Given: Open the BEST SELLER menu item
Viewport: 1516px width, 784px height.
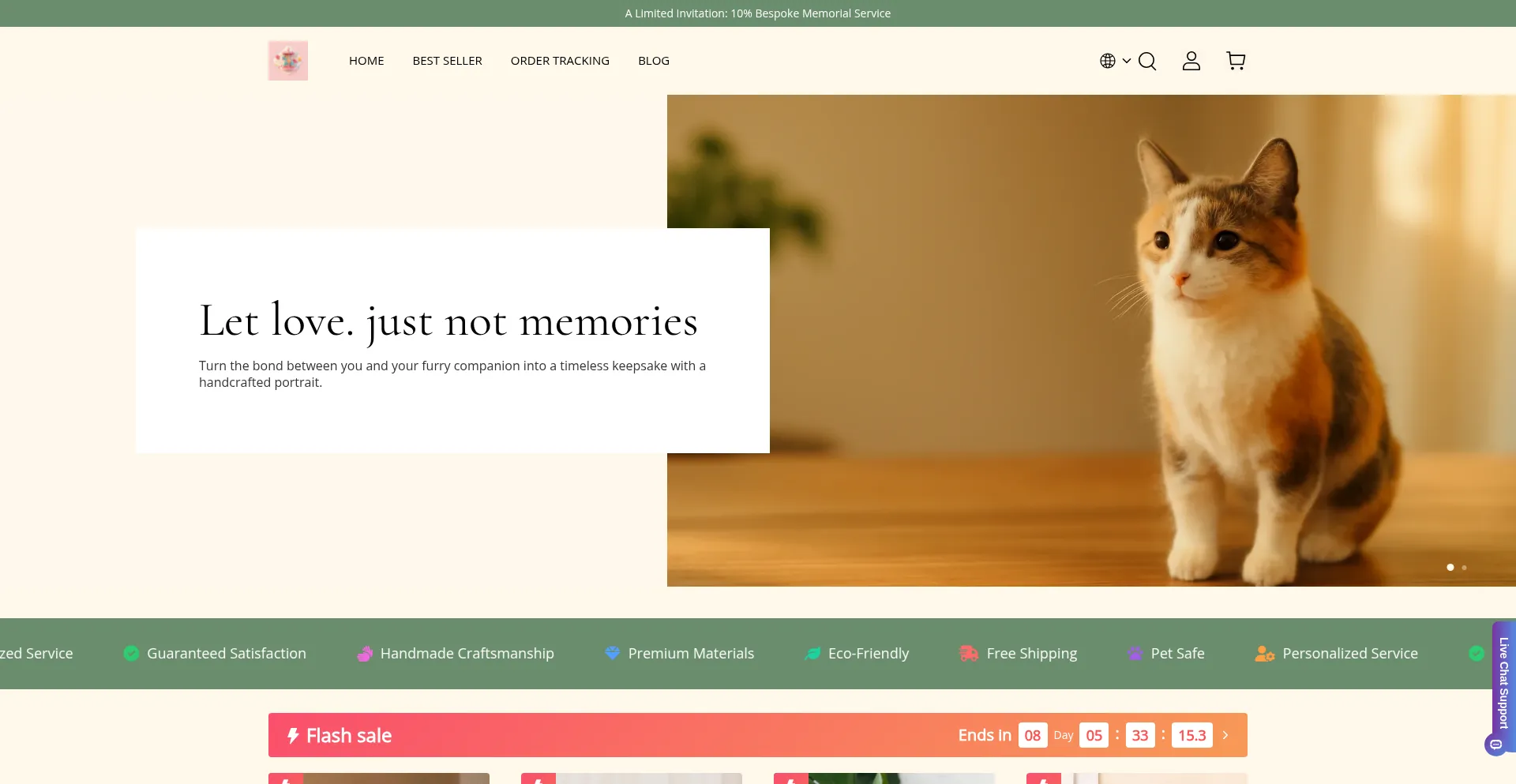Looking at the screenshot, I should tap(447, 61).
